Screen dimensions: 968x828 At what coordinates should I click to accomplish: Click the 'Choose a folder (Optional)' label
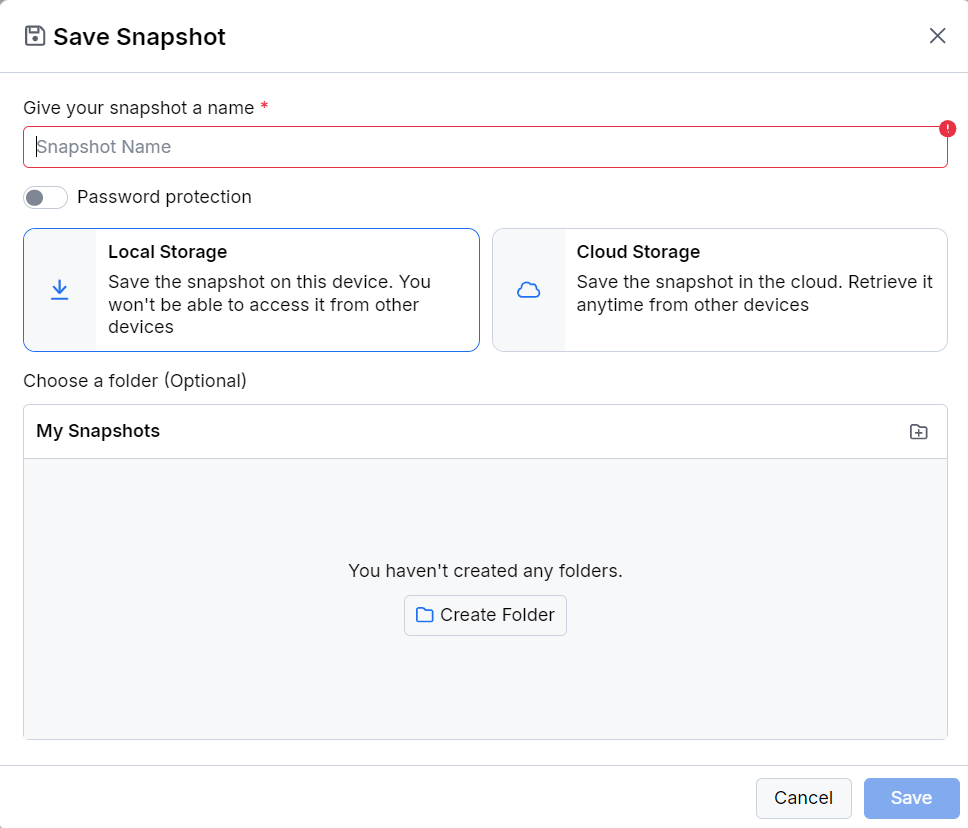coord(135,380)
